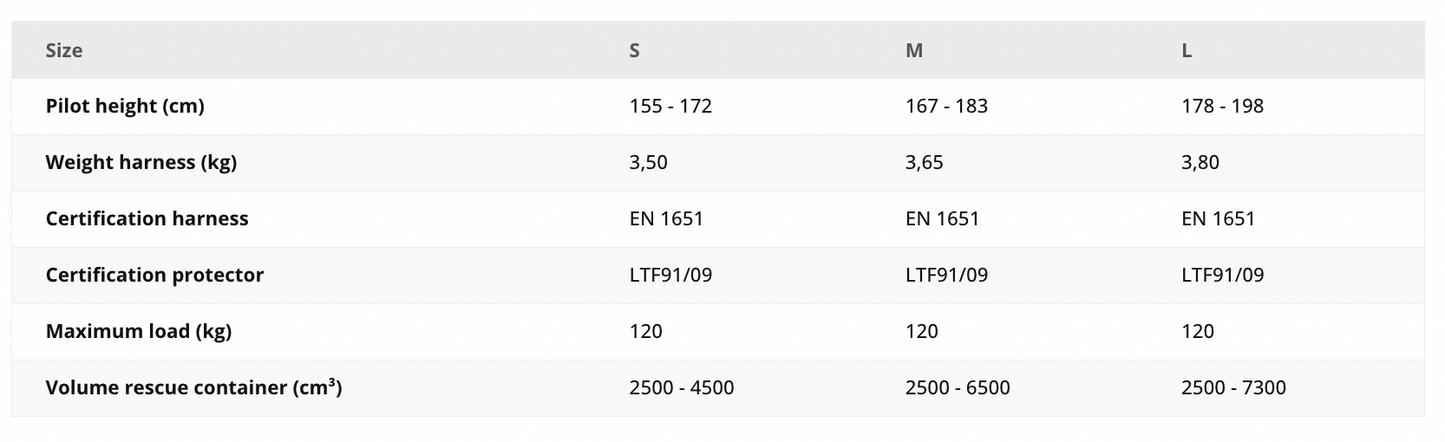Click the Volume rescue container row label
This screenshot has width=1445, height=442.
click(x=194, y=387)
